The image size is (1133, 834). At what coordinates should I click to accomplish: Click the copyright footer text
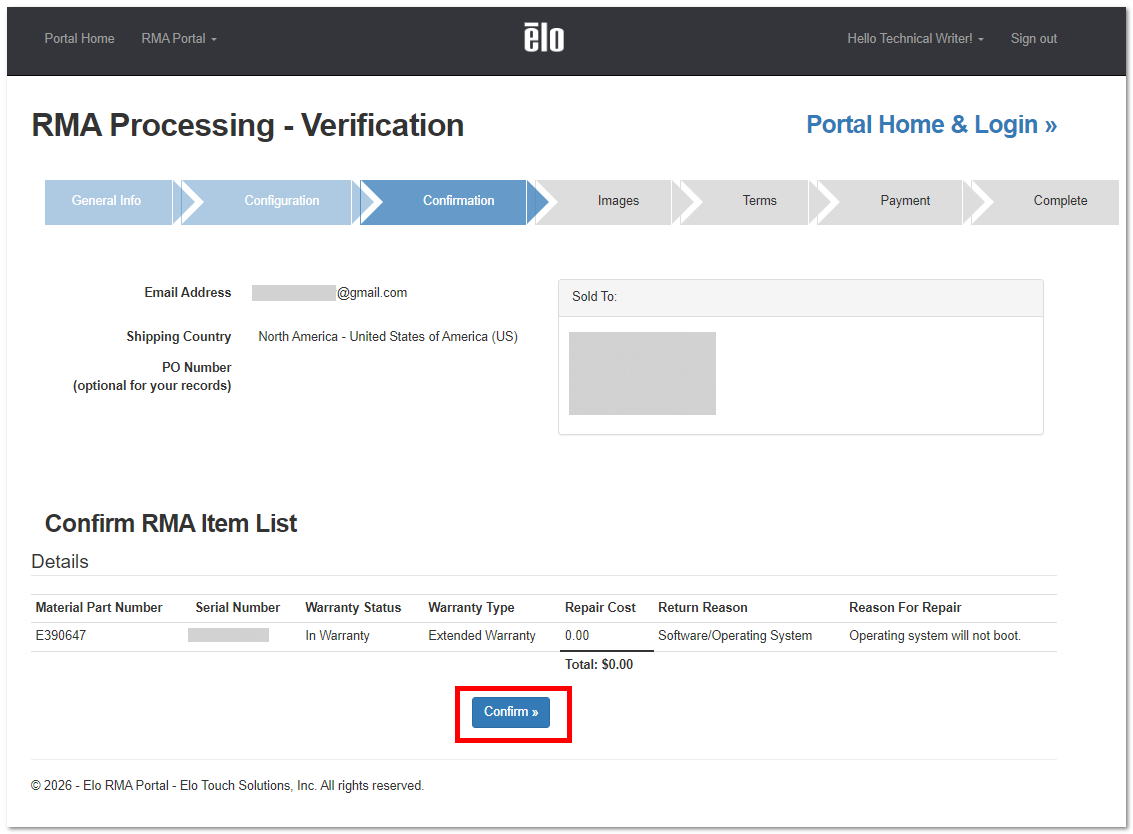coord(228,786)
